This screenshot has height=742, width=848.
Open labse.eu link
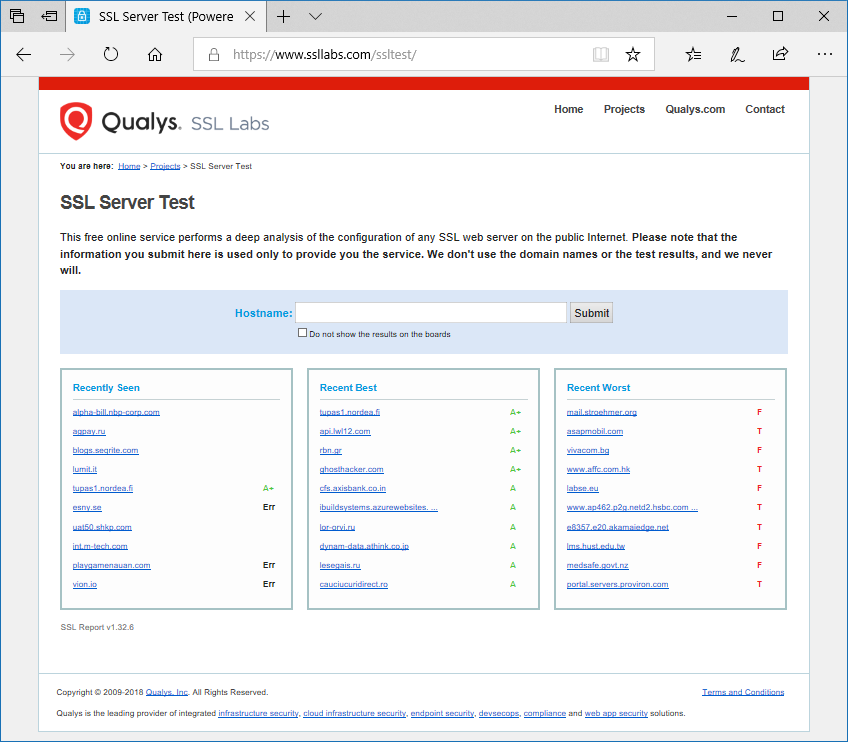click(583, 488)
